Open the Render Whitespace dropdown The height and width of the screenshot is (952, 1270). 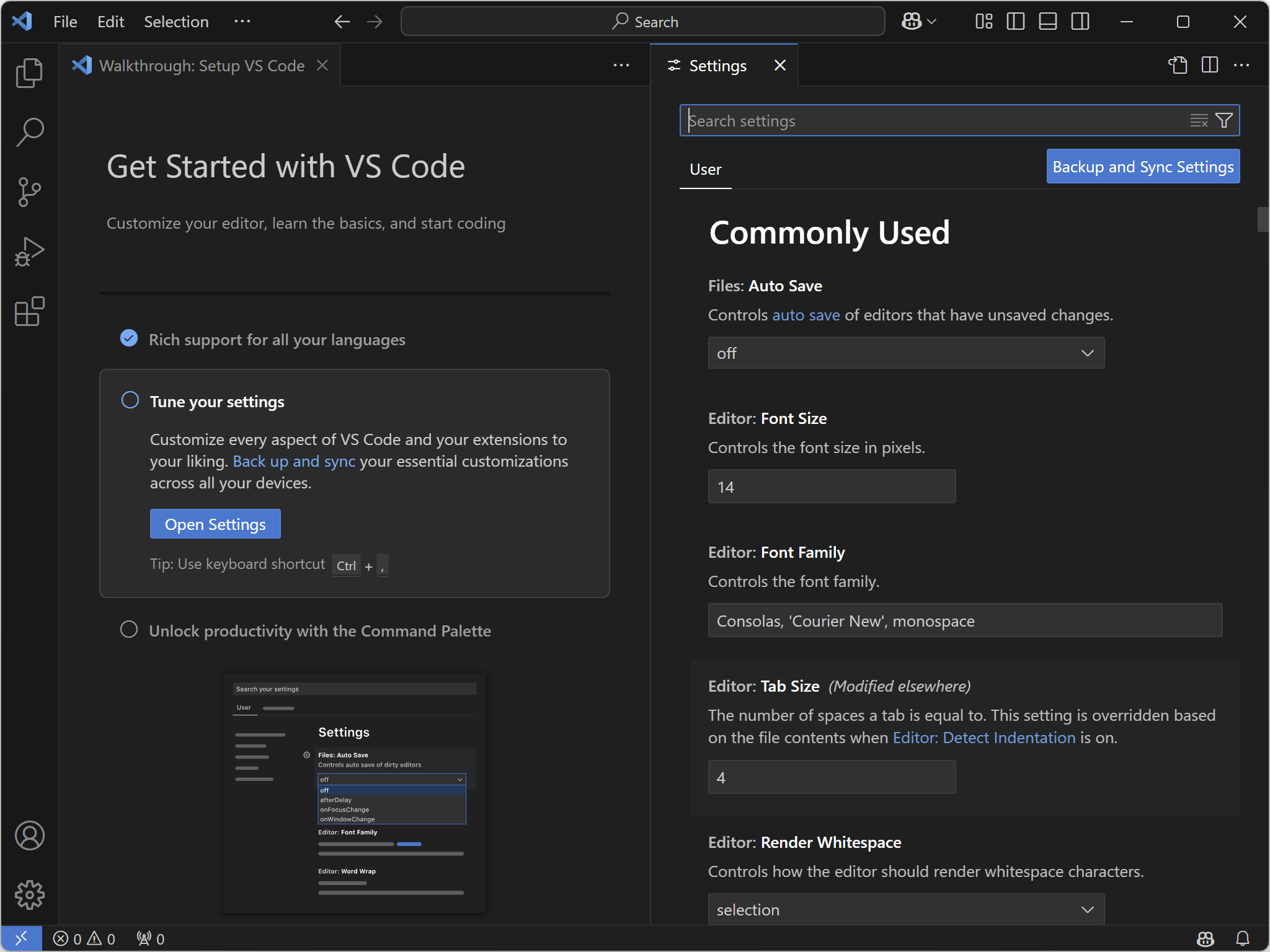pyautogui.click(x=905, y=909)
